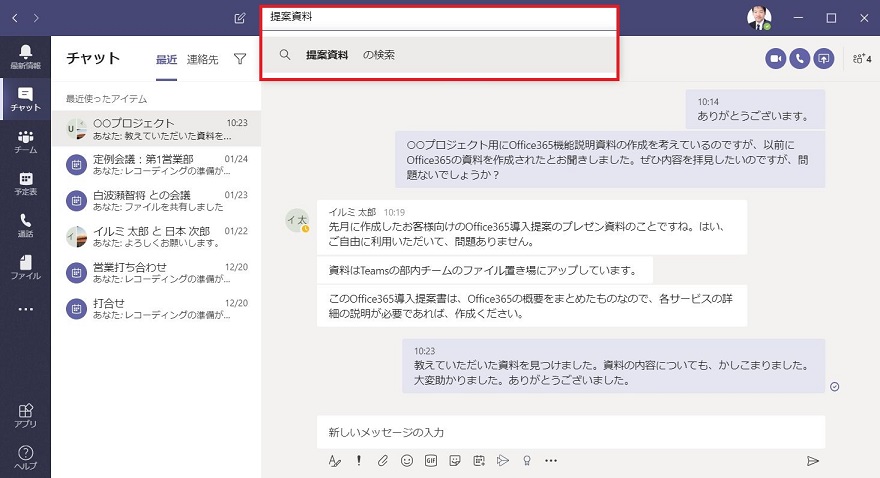Open the profile picture menu
This screenshot has width=880, height=478.
coord(759,18)
